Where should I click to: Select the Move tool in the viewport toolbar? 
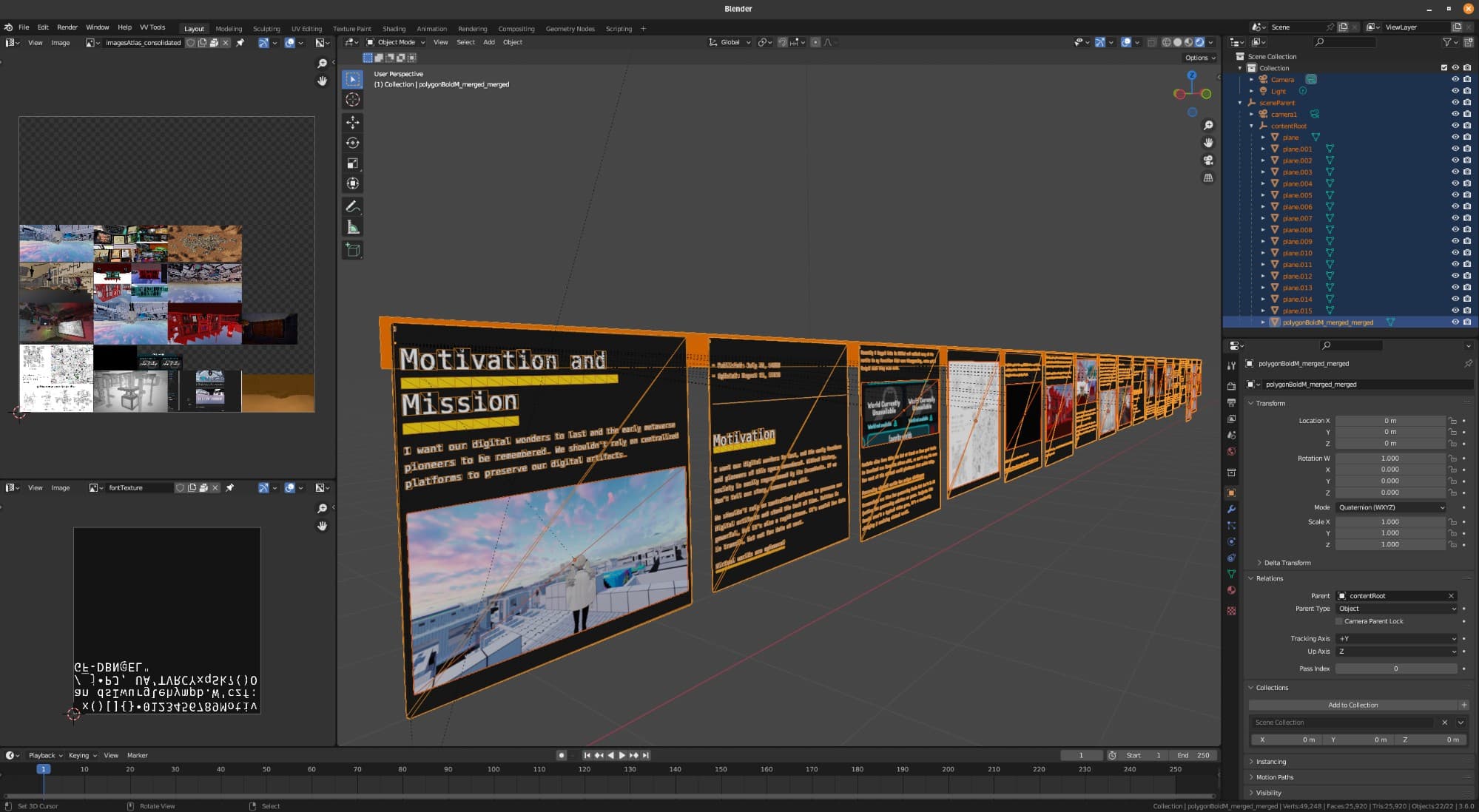click(x=353, y=122)
